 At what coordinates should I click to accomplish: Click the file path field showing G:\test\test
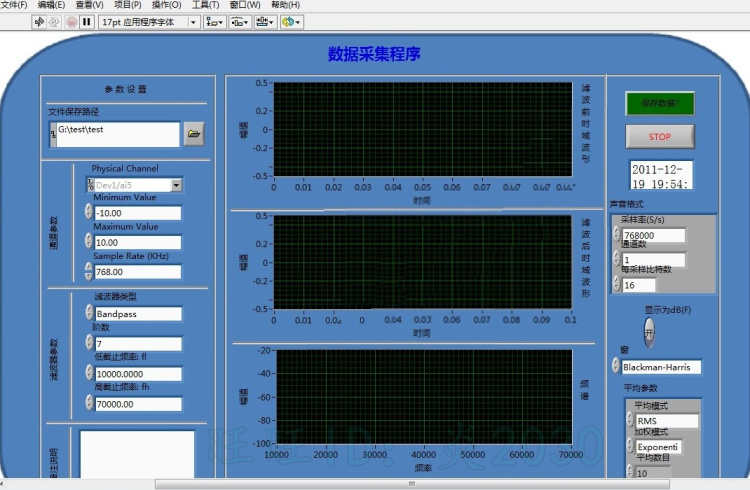click(x=118, y=134)
